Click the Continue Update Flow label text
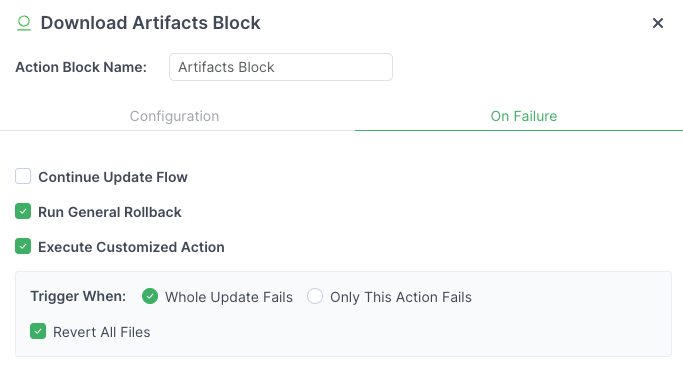 113,177
